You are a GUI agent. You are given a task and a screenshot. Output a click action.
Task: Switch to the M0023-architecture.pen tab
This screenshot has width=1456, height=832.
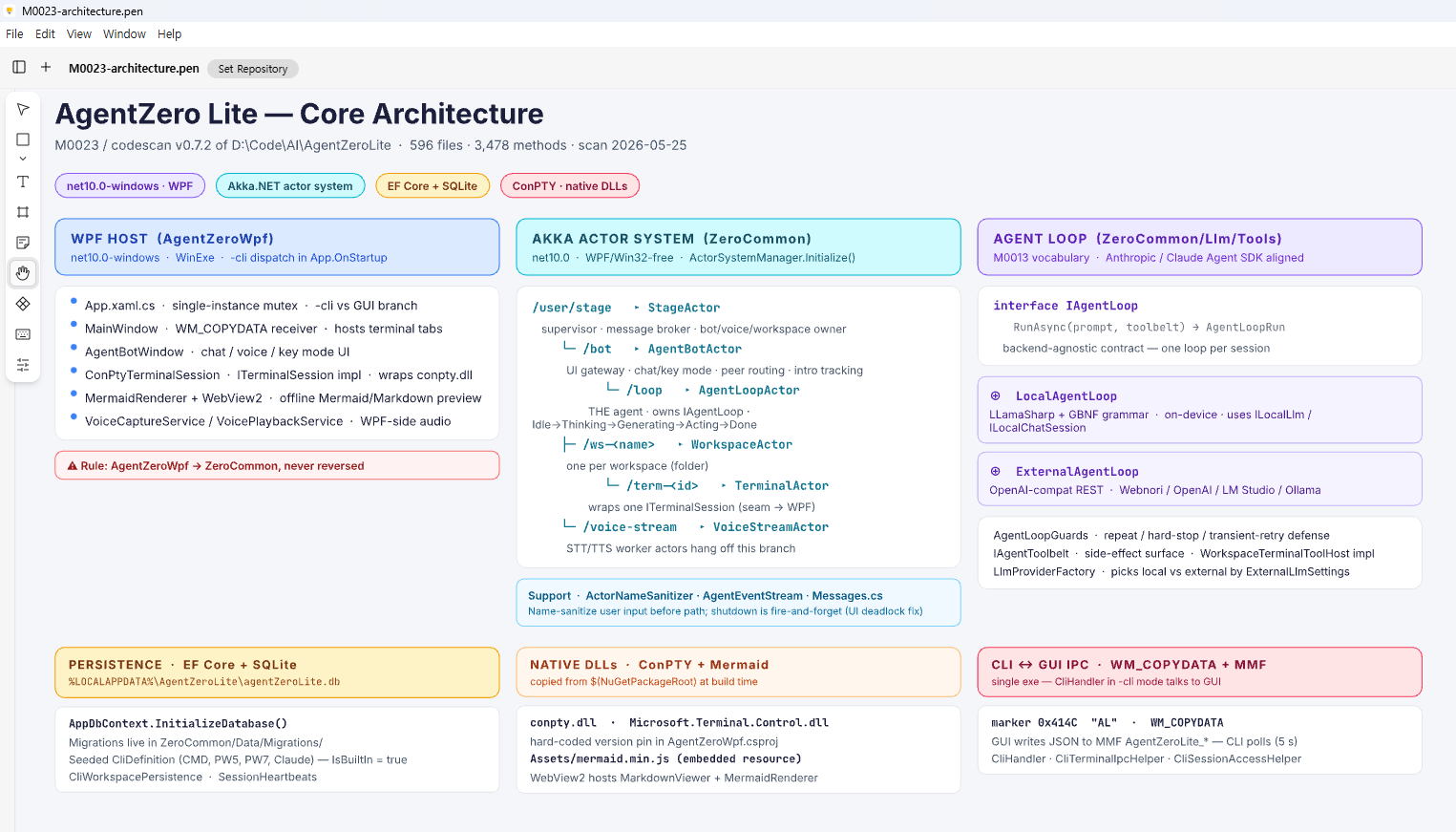point(134,69)
